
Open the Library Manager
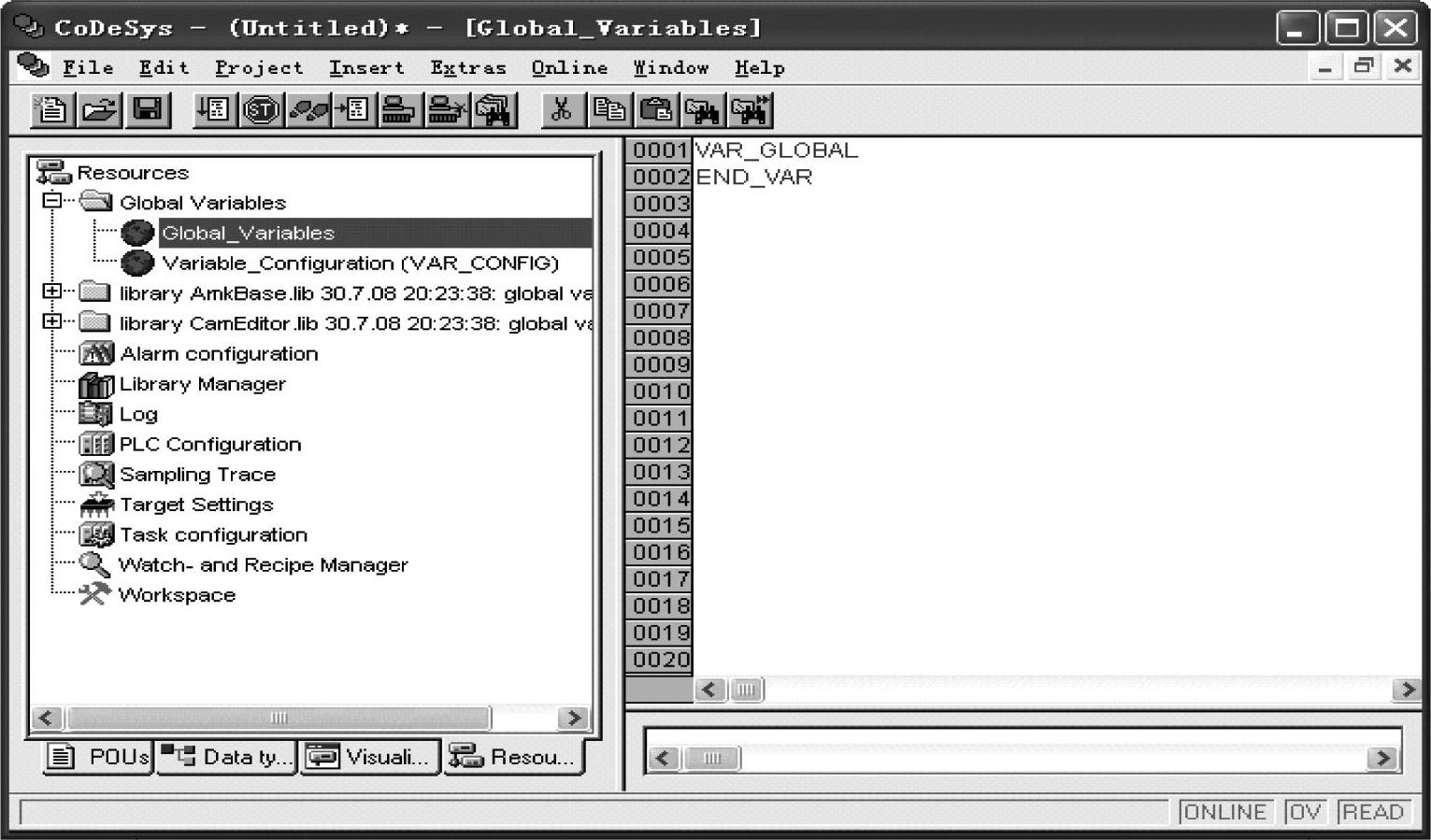pyautogui.click(x=202, y=384)
